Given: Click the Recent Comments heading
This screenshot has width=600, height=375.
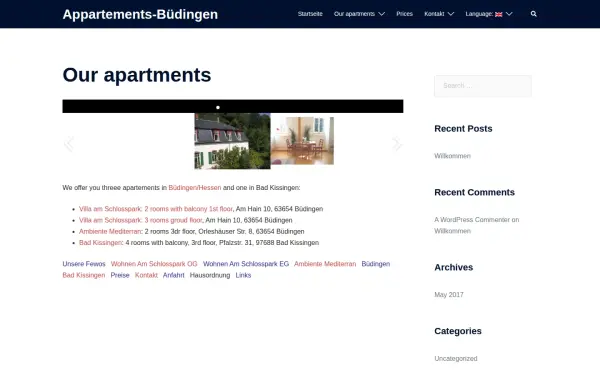Looking at the screenshot, I should tap(474, 192).
